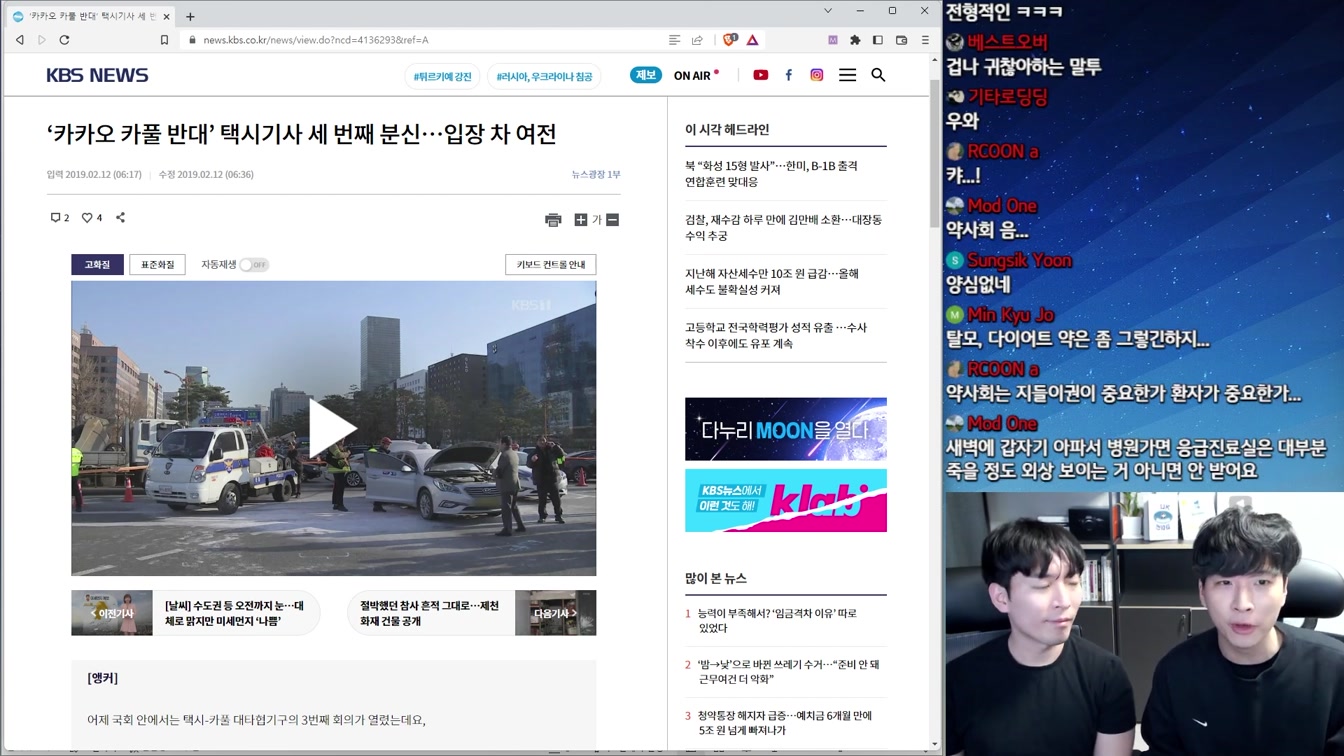Open the KBS YouTube channel icon
Screen dimensions: 1344x756
coord(761,75)
